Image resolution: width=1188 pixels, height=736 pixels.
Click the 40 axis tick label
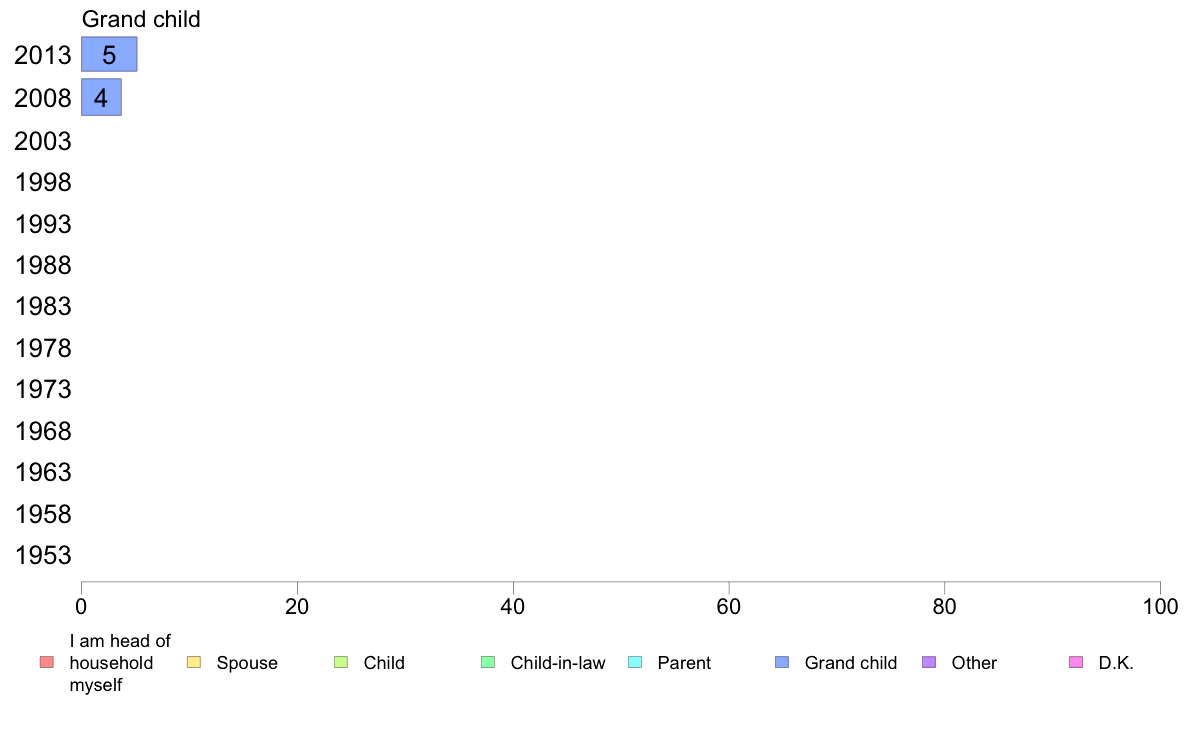[x=513, y=607]
